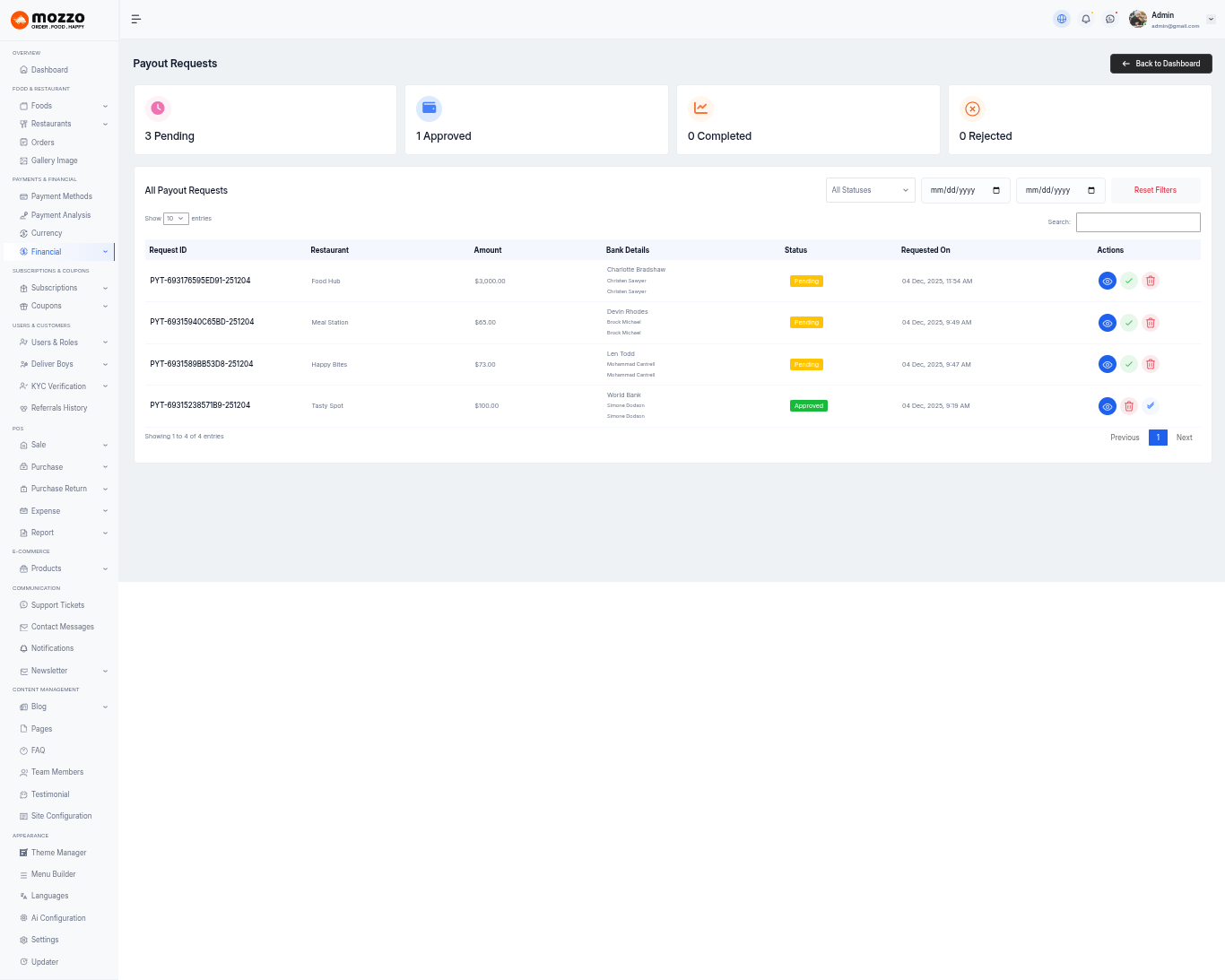Image resolution: width=1225 pixels, height=980 pixels.
Task: Delete the Tasty Spot payout request
Action: [x=1129, y=406]
